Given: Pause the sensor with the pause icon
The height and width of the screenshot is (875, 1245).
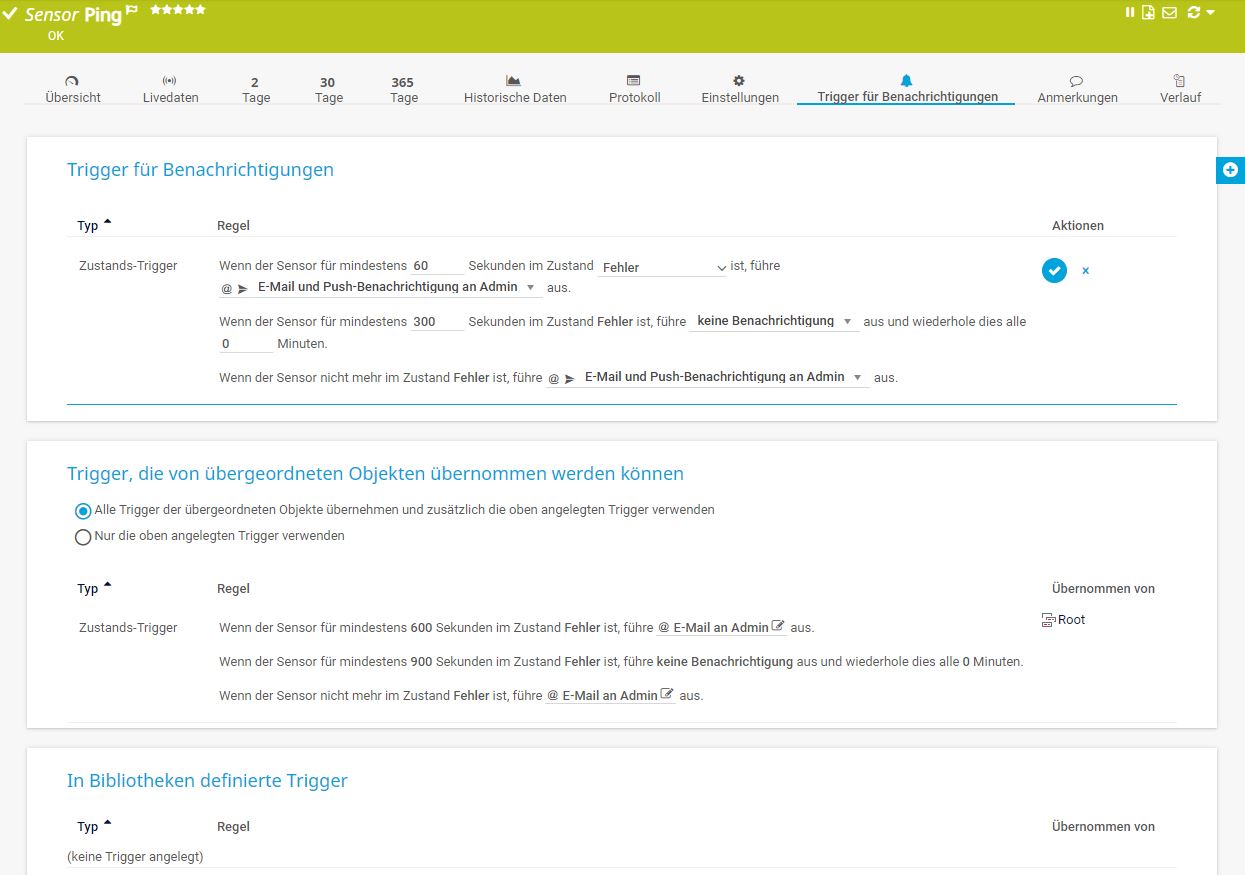Looking at the screenshot, I should tap(1130, 12).
